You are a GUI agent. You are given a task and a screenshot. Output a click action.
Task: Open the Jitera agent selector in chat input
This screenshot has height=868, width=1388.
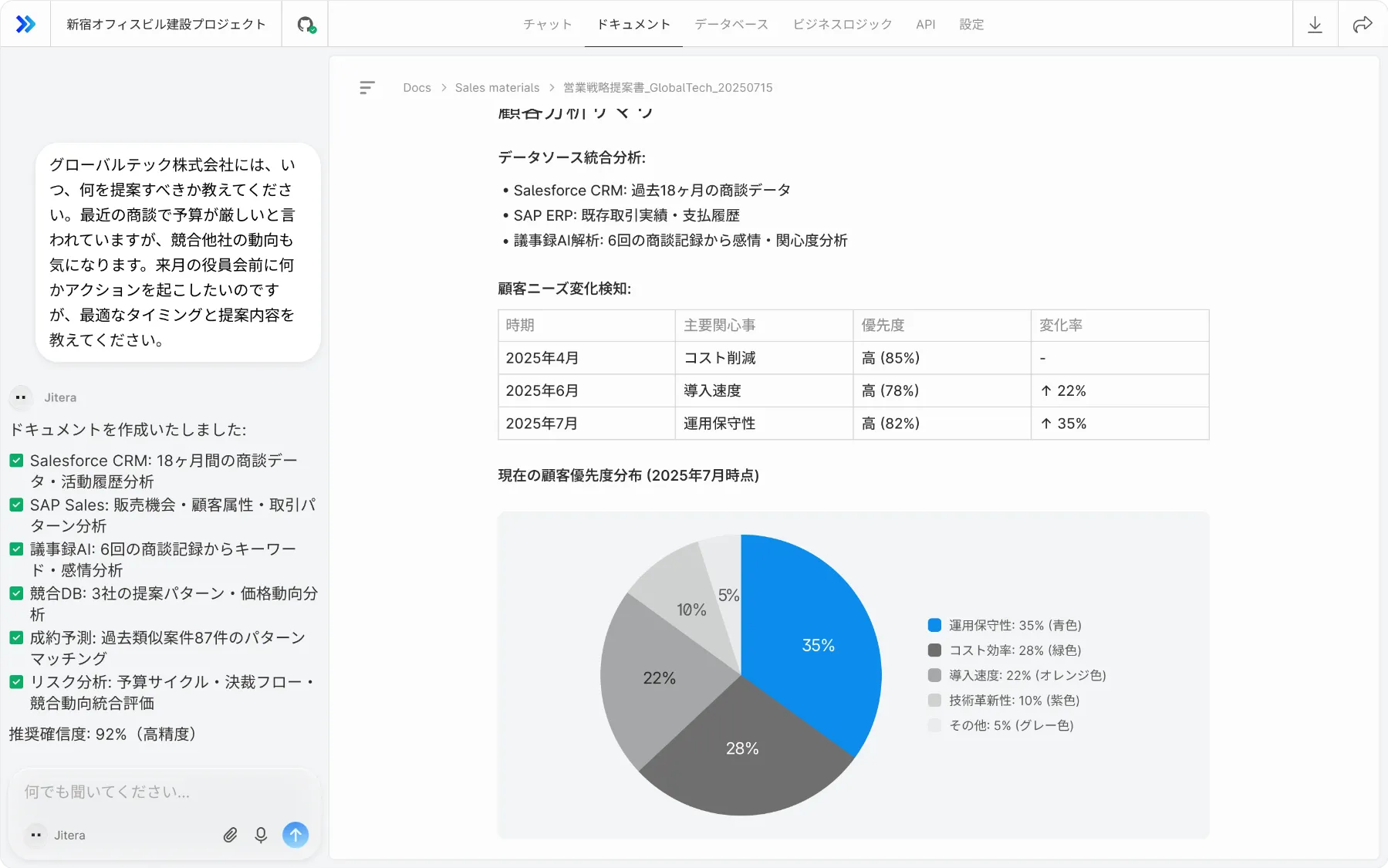(x=56, y=835)
